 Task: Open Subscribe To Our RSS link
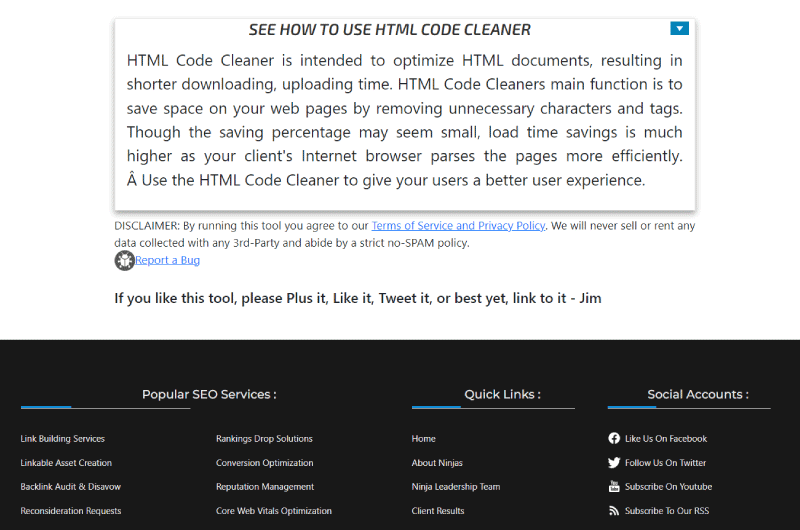pyautogui.click(x=667, y=511)
